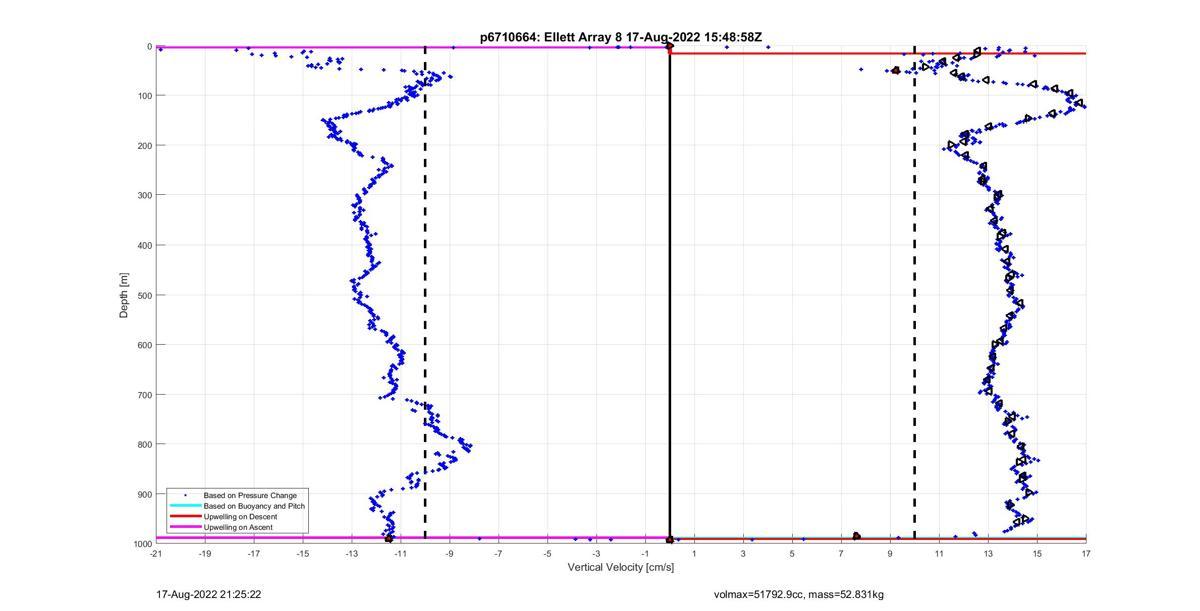
Task: Click the y-axis tick label 0
Action: coord(149,46)
